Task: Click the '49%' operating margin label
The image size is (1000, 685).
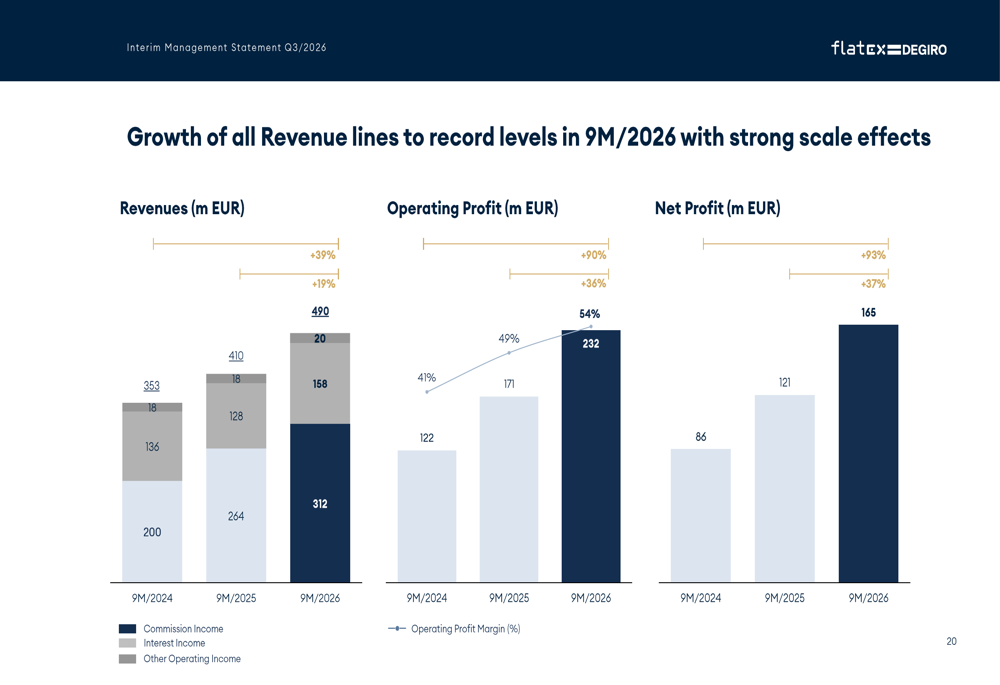Action: click(509, 339)
